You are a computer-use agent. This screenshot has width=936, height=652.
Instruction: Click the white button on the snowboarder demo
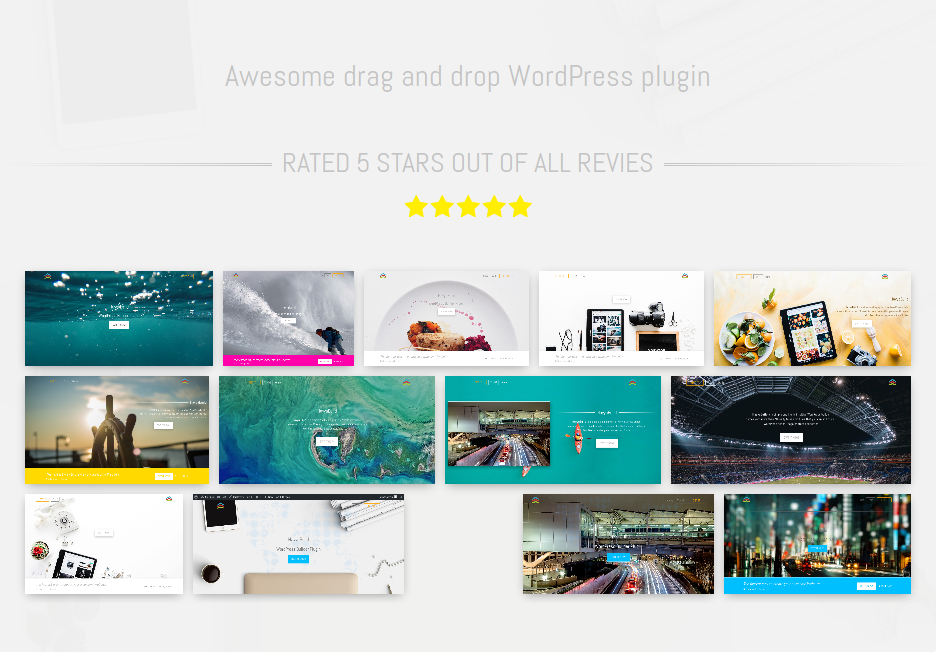click(x=291, y=319)
